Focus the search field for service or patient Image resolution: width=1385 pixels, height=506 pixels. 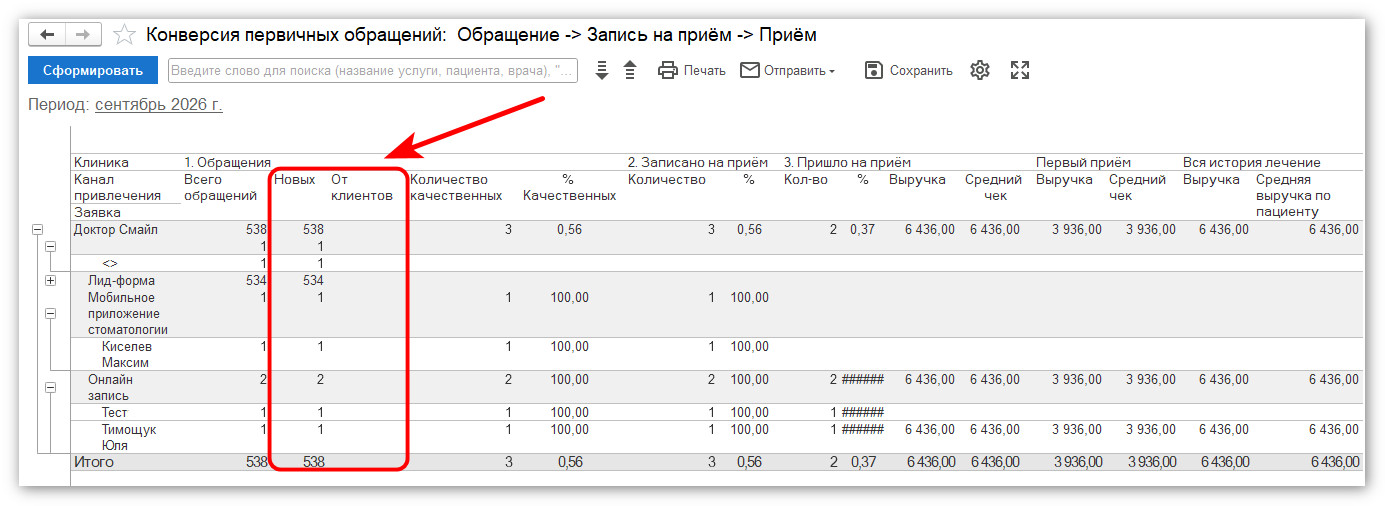coord(373,70)
